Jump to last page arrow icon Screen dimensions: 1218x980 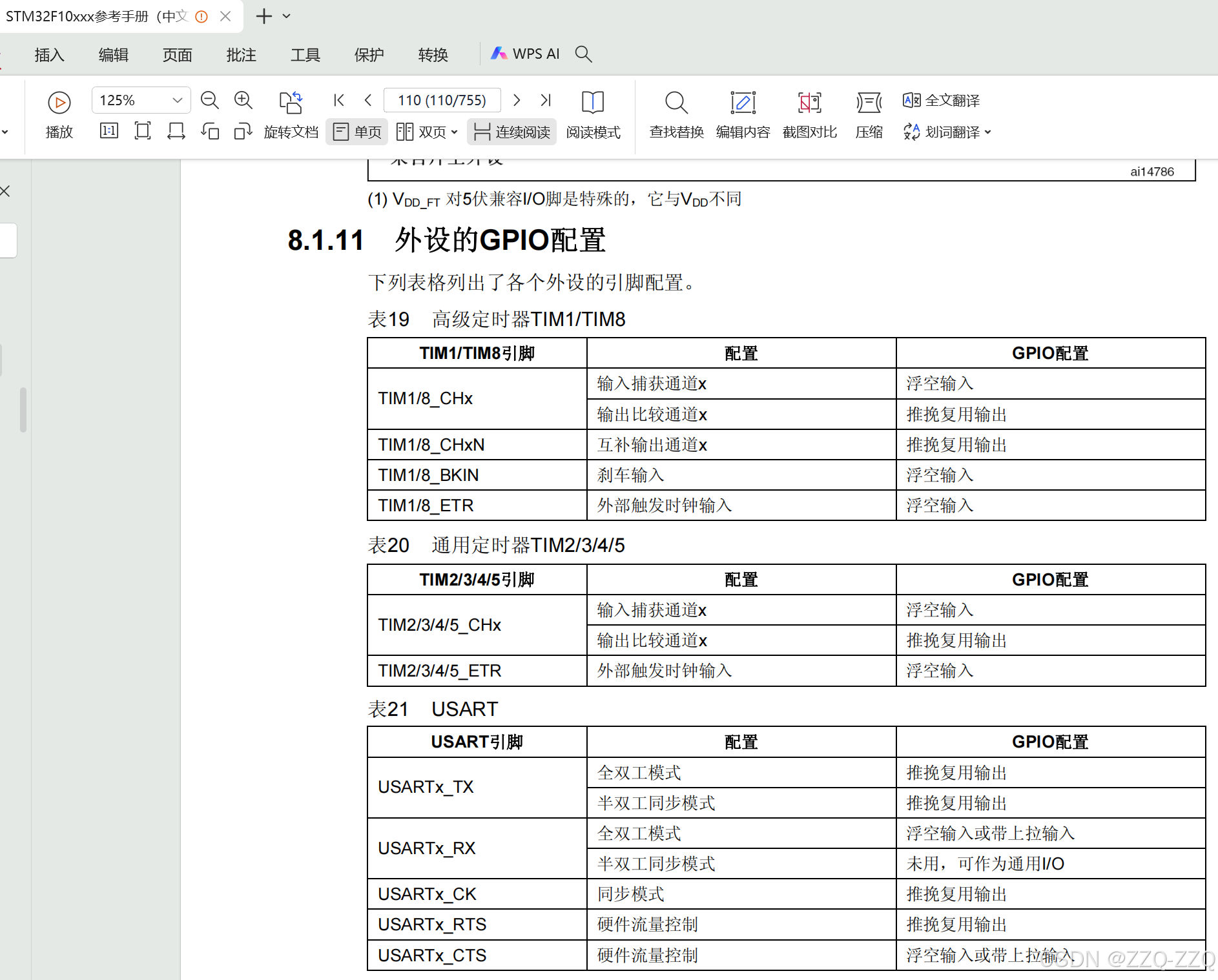pos(546,100)
